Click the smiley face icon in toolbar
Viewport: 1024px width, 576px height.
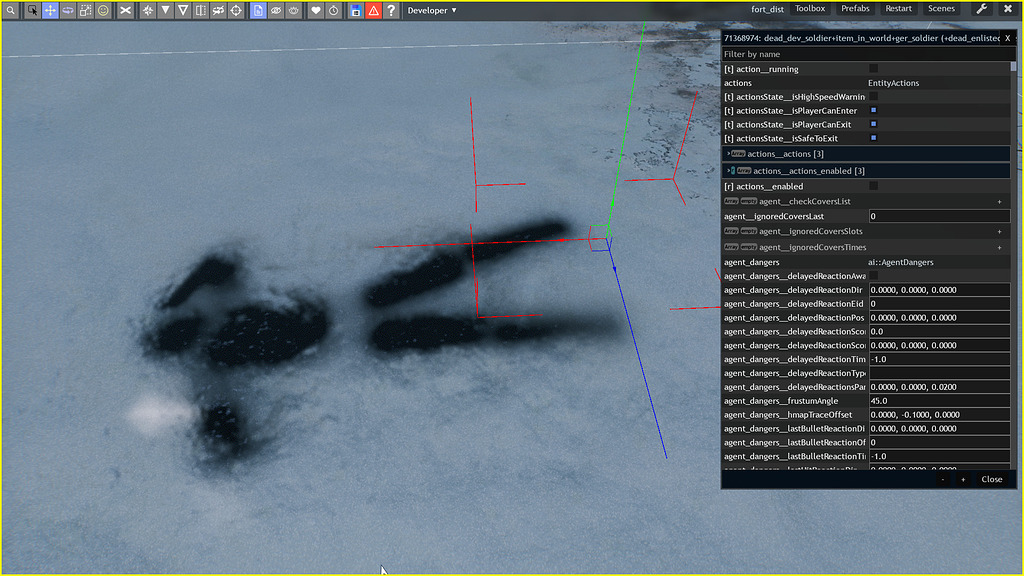[103, 10]
